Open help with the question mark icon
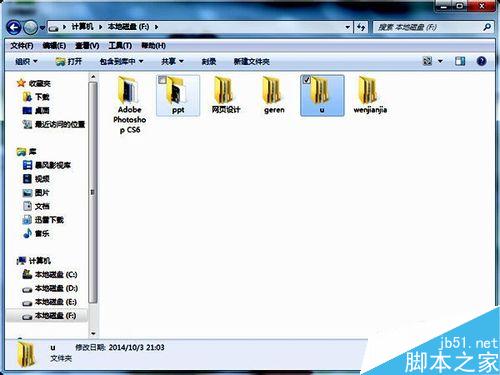This screenshot has width=500, height=375. tap(481, 61)
